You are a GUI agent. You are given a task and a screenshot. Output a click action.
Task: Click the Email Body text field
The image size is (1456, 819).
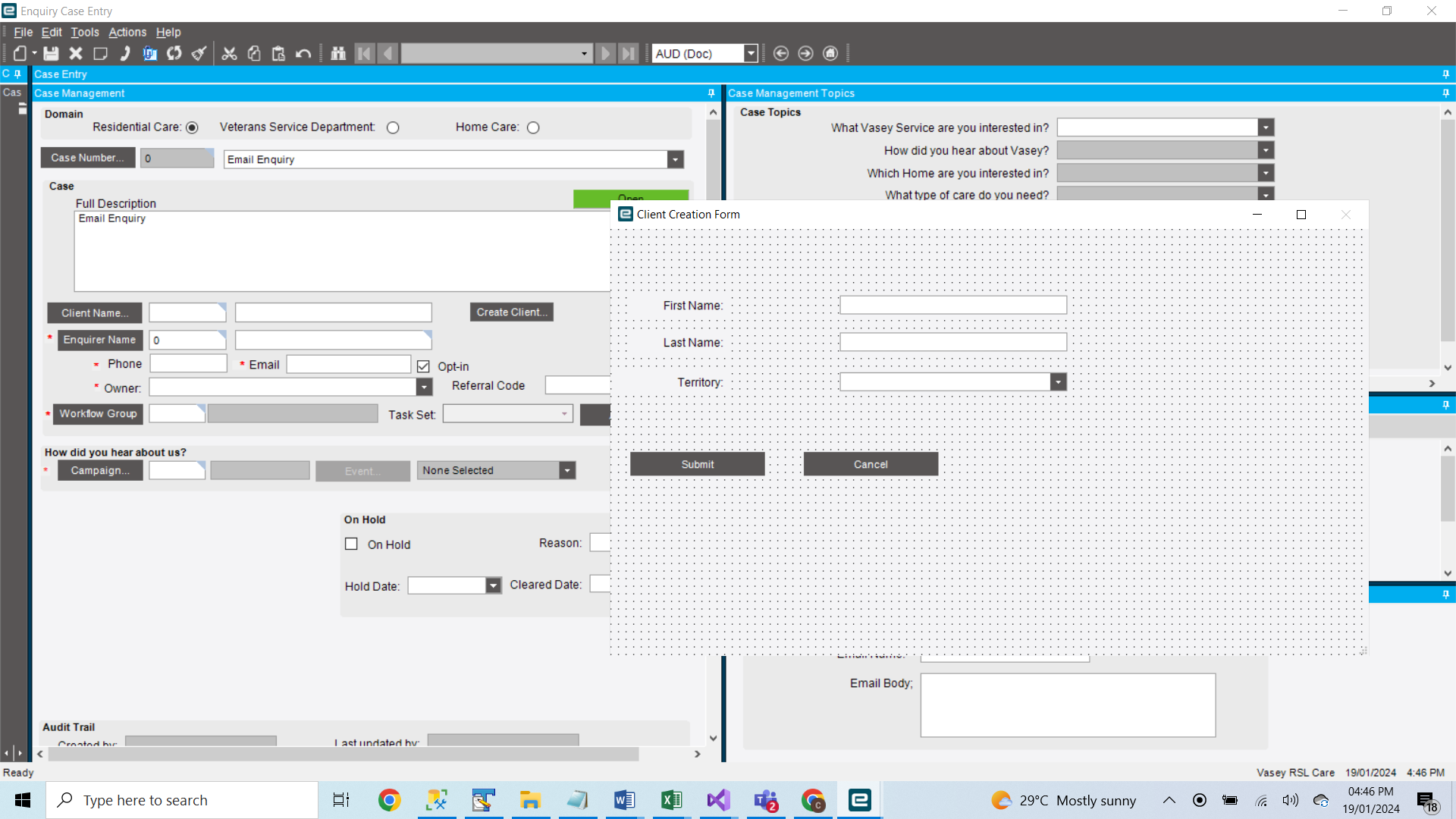click(1066, 704)
